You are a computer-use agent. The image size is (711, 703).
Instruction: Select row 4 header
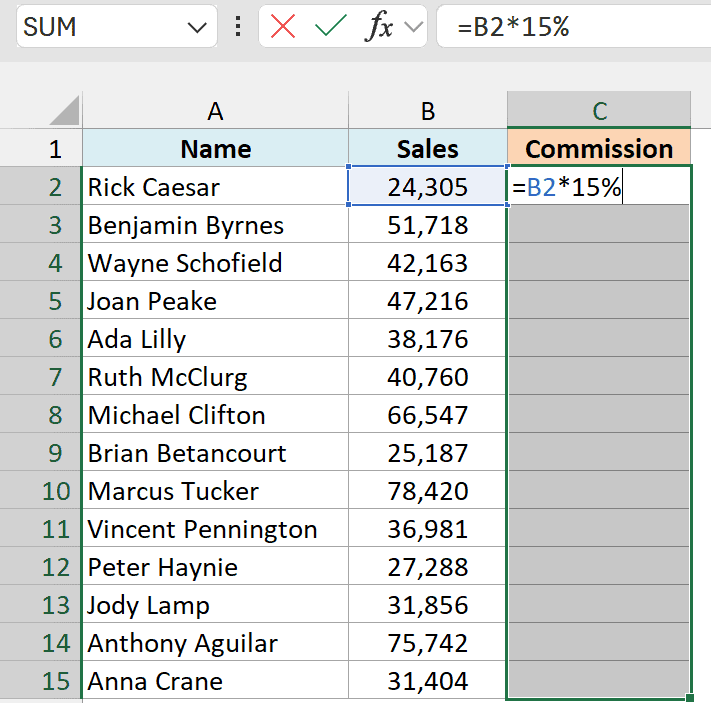[x=41, y=263]
